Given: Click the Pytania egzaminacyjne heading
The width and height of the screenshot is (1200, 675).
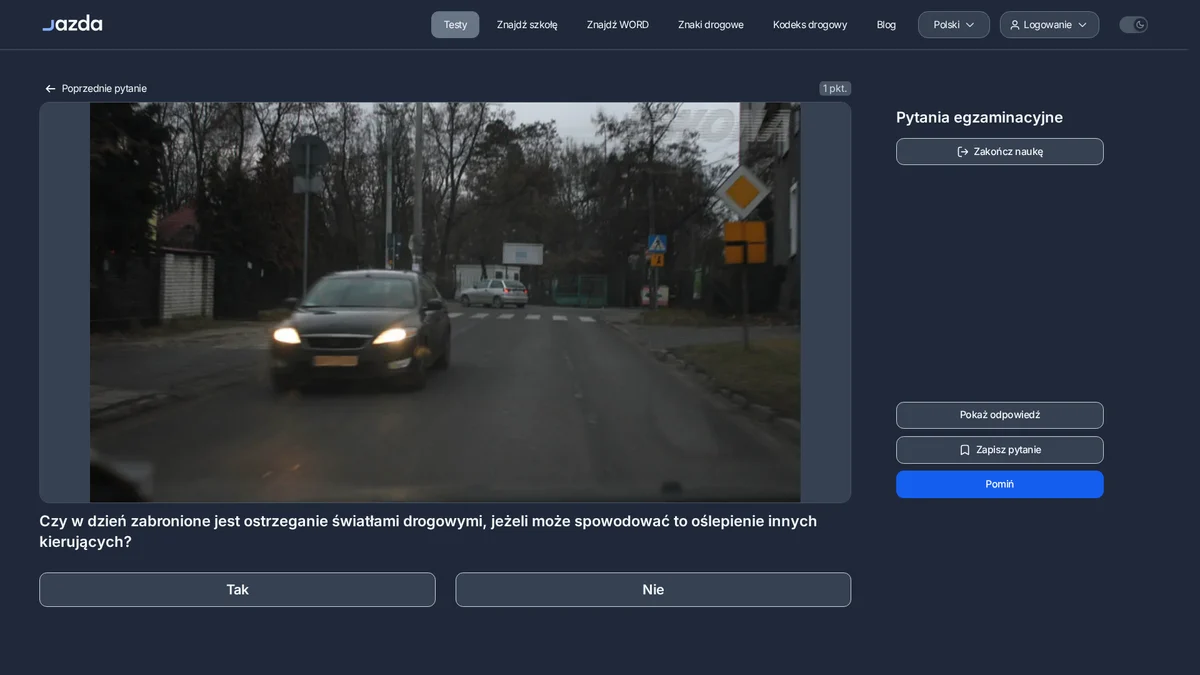Looking at the screenshot, I should (x=979, y=118).
